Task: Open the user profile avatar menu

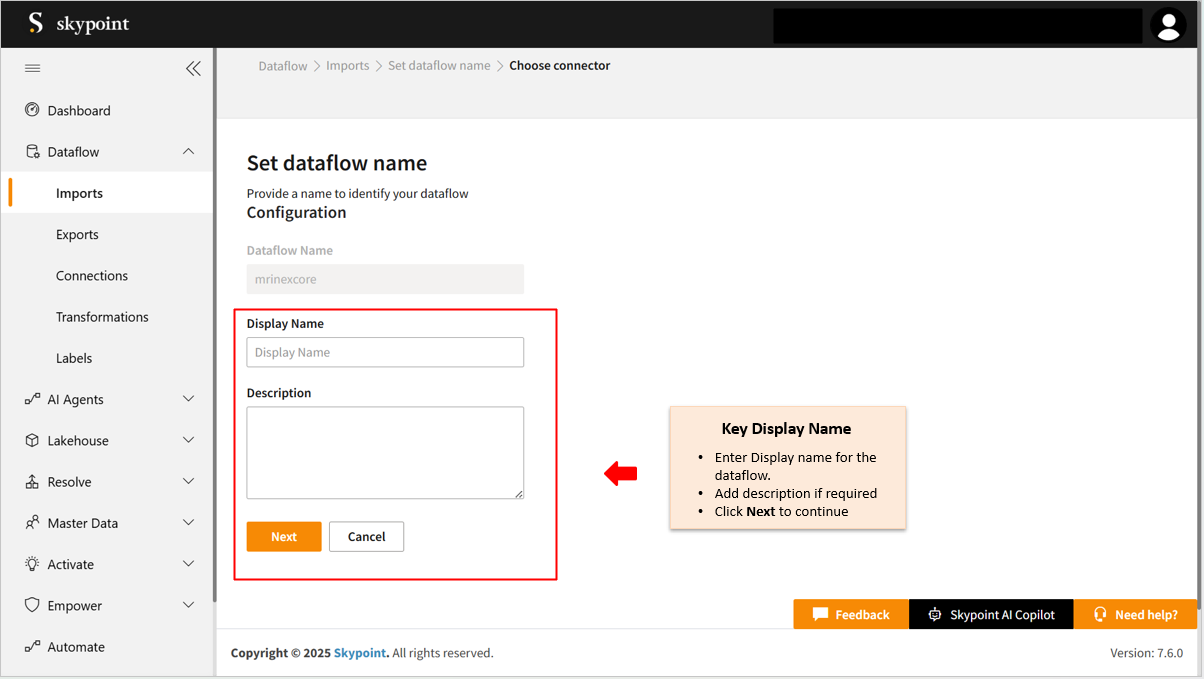Action: (1167, 25)
